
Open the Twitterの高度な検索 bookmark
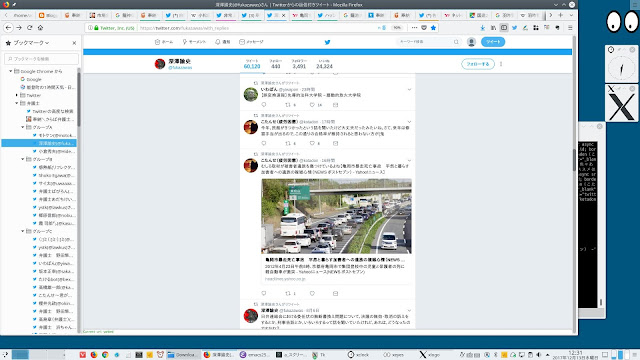(x=50, y=111)
